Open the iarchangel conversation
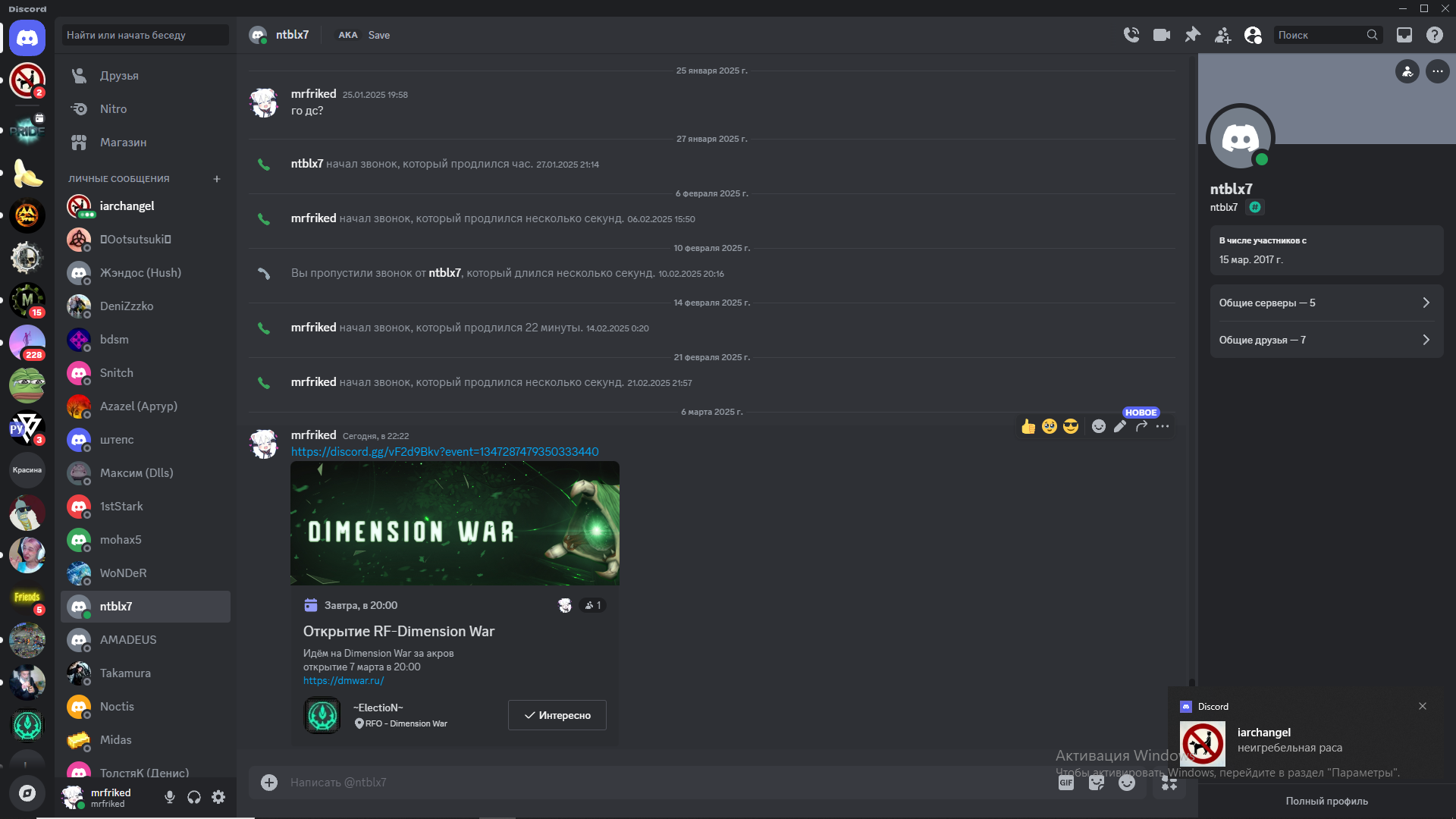1456x819 pixels. 146,206
